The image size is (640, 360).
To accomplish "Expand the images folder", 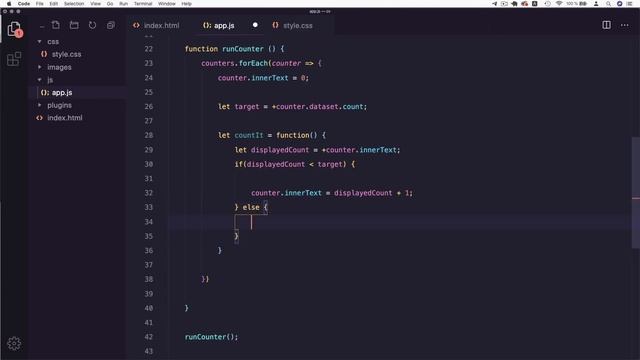I will click(x=40, y=67).
